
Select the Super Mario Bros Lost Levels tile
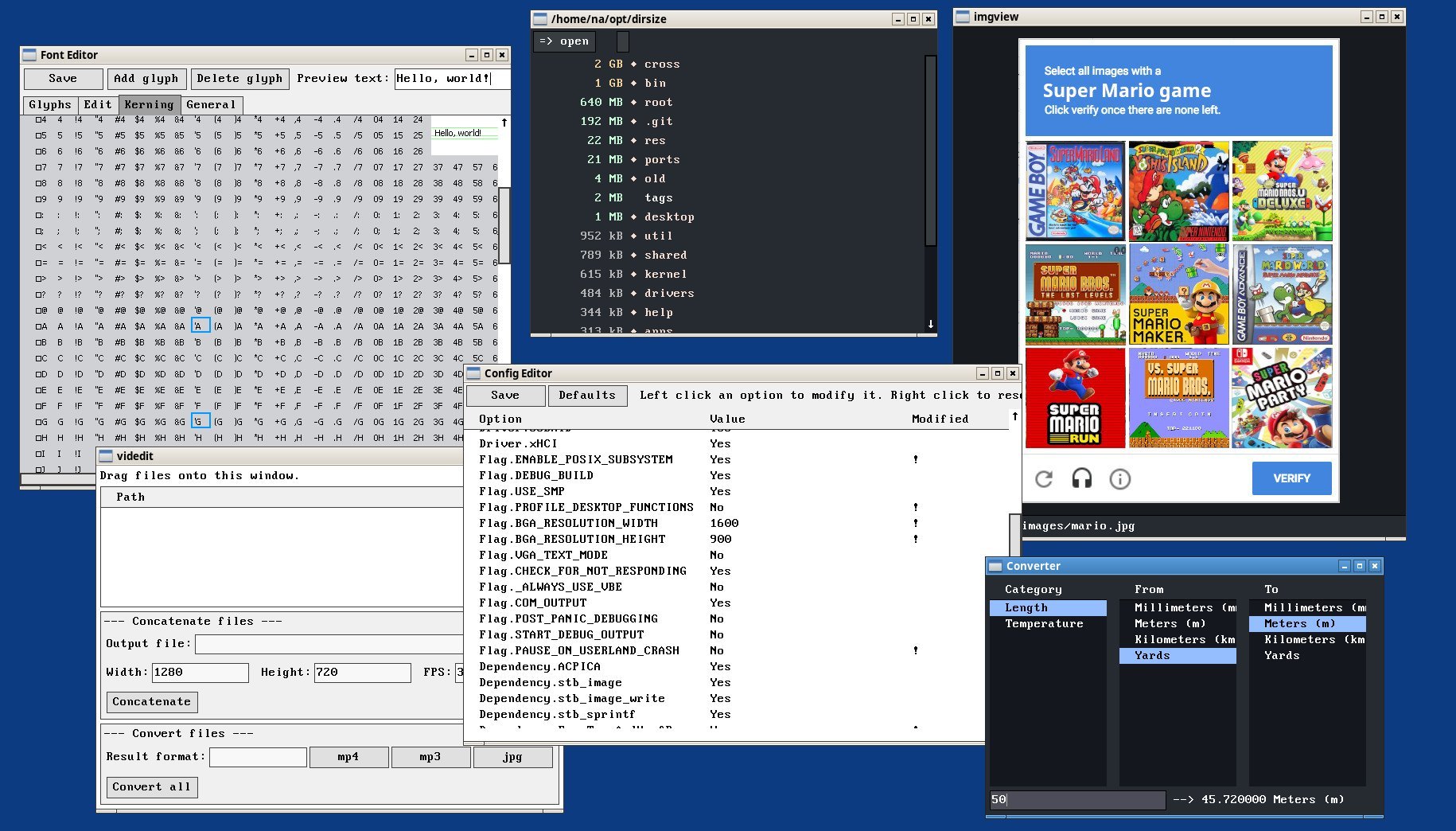coord(1076,295)
